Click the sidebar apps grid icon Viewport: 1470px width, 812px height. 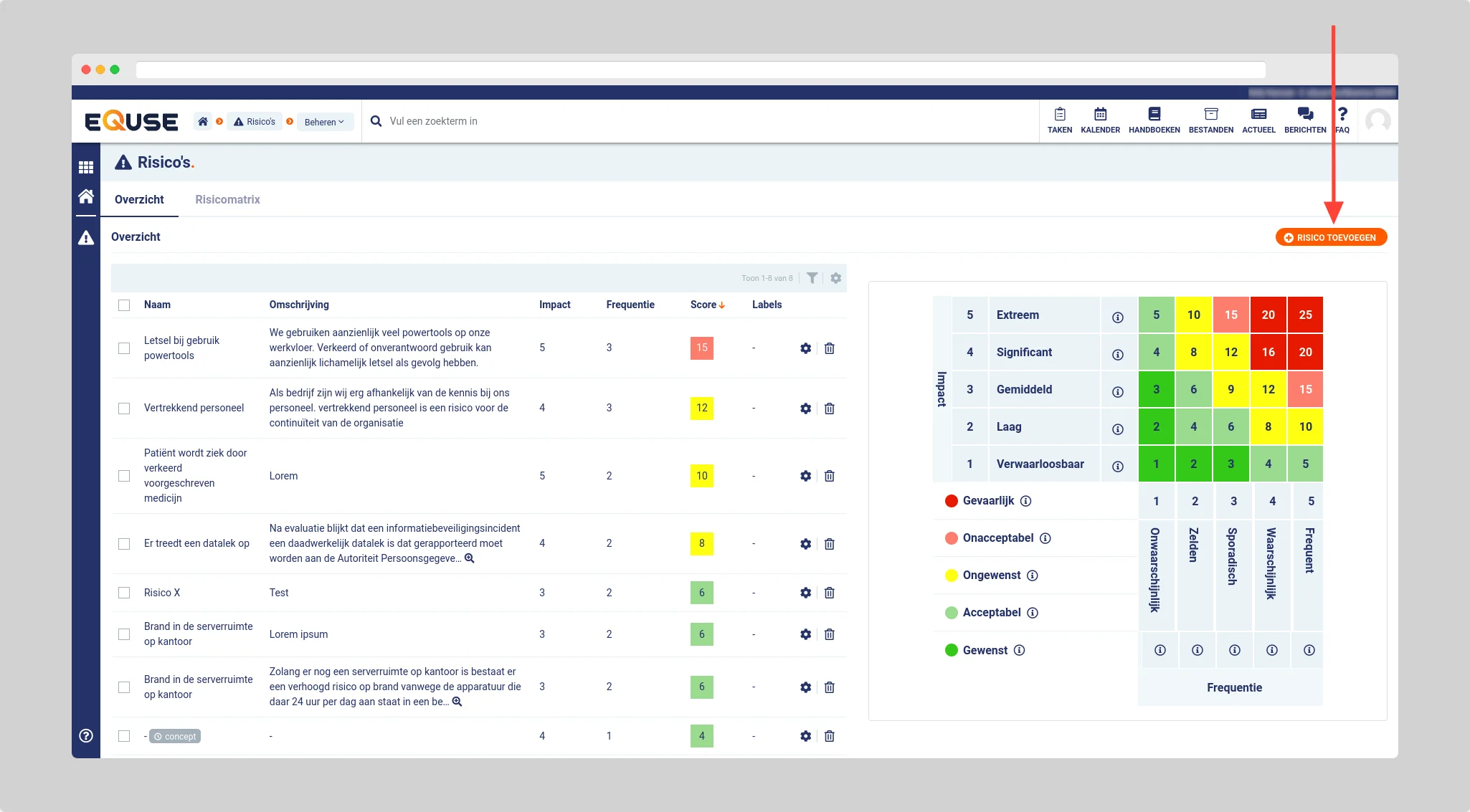pyautogui.click(x=86, y=168)
